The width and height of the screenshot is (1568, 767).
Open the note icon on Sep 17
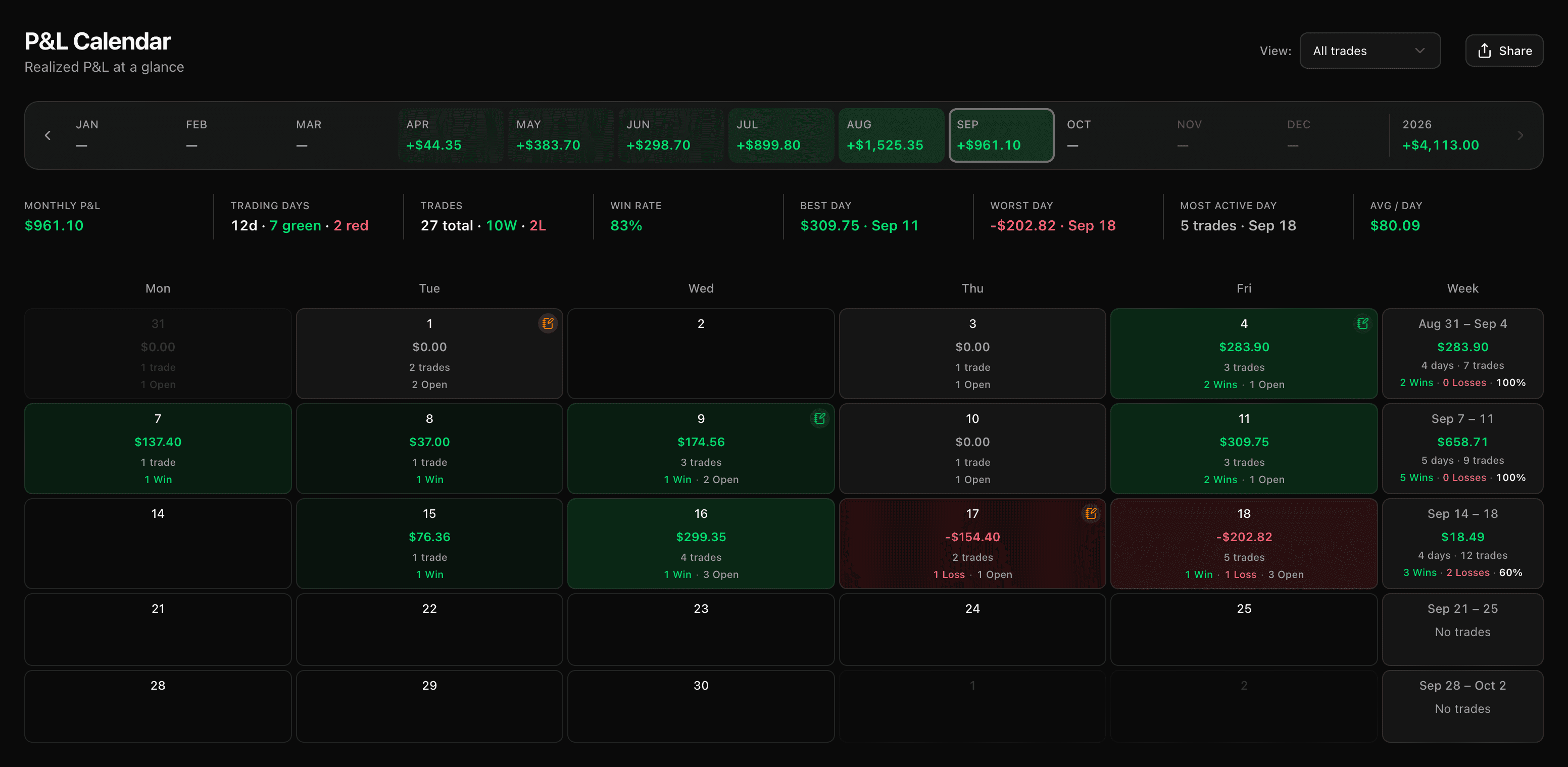point(1091,513)
